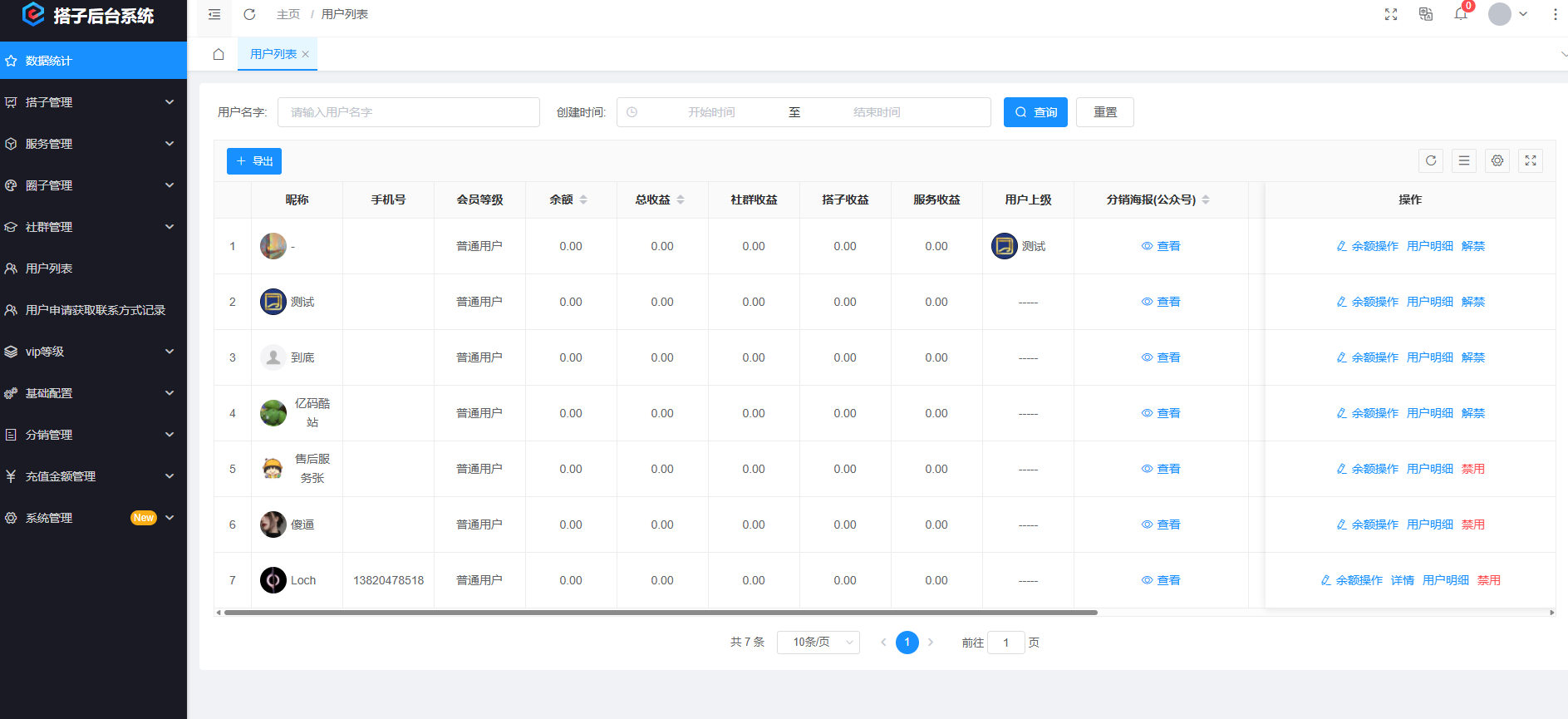This screenshot has height=719, width=1568.
Task: Click the table refresh icon
Action: pos(1431,160)
